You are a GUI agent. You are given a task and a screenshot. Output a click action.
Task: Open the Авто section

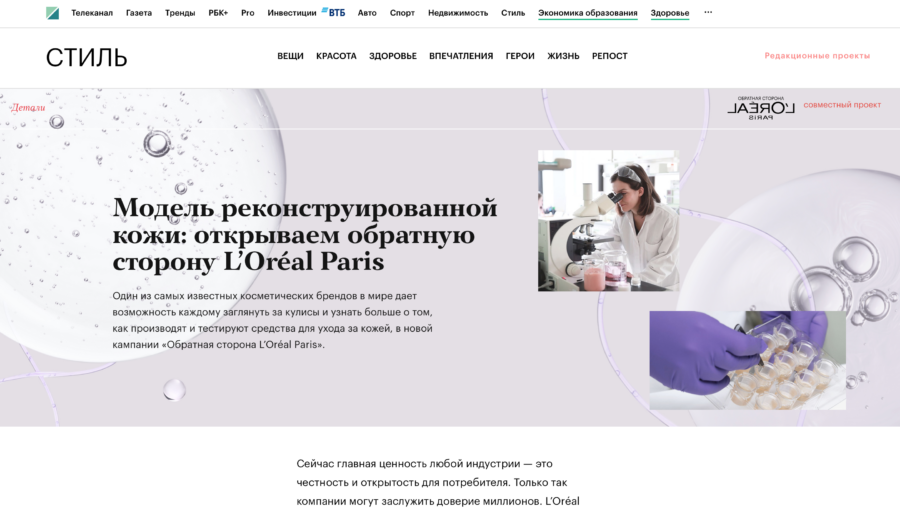tap(367, 13)
